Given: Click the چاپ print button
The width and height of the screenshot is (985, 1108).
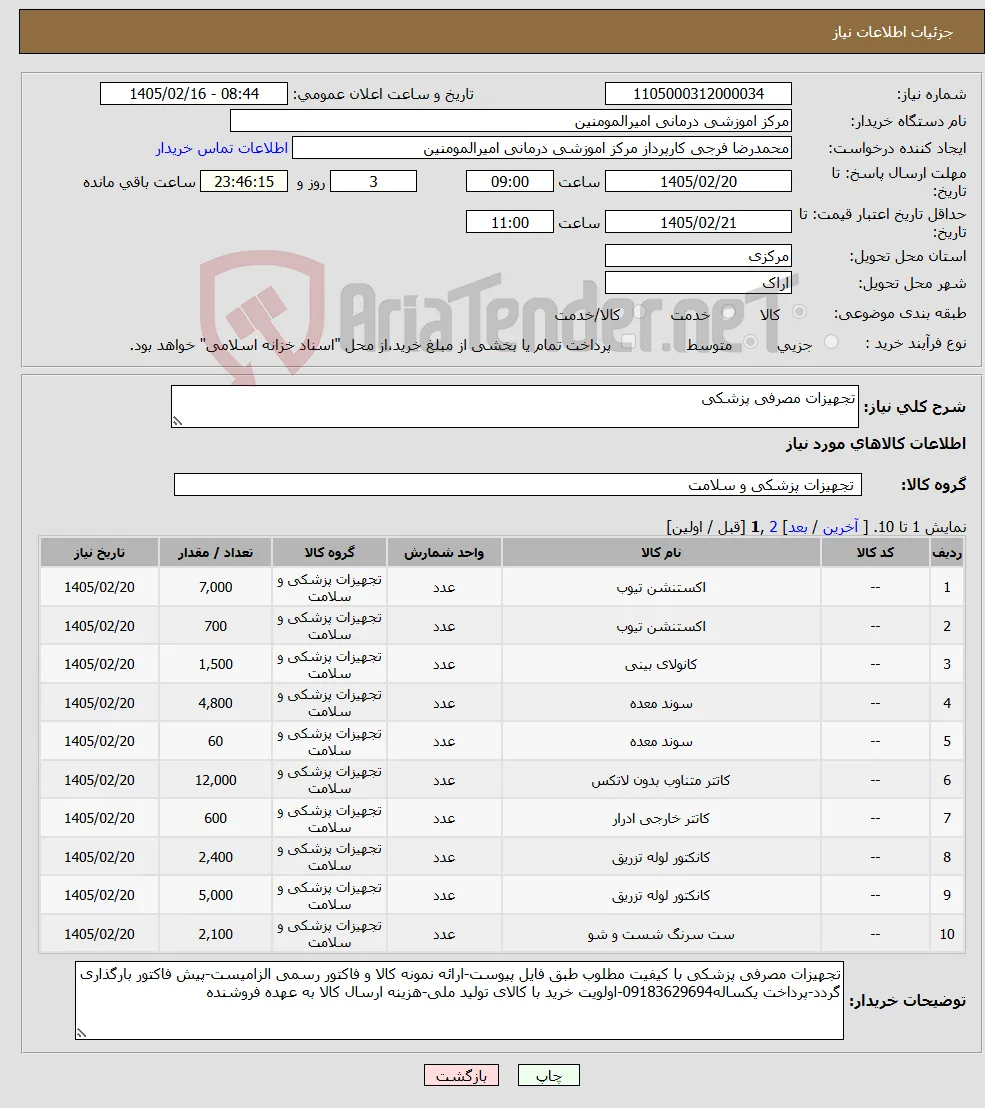Looking at the screenshot, I should (x=548, y=1075).
